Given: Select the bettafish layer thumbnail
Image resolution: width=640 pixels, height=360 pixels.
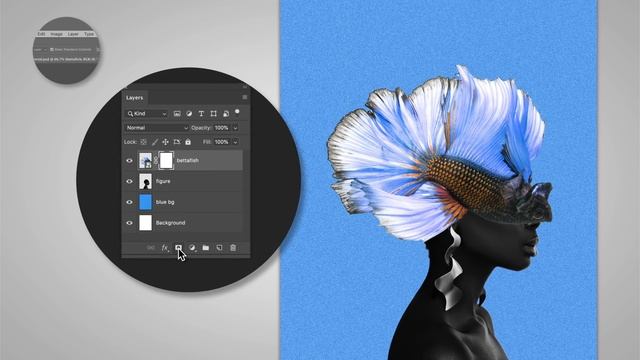Looking at the screenshot, I should (x=145, y=160).
